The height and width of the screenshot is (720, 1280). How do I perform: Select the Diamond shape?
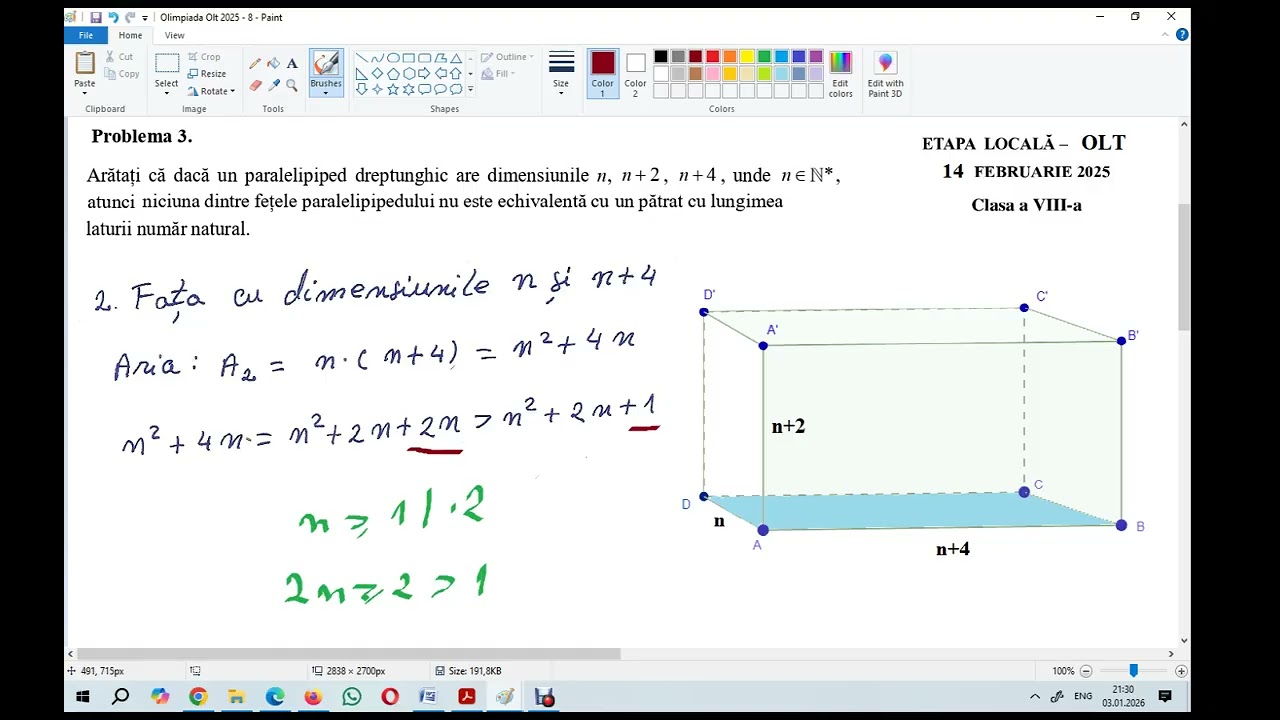pos(377,74)
